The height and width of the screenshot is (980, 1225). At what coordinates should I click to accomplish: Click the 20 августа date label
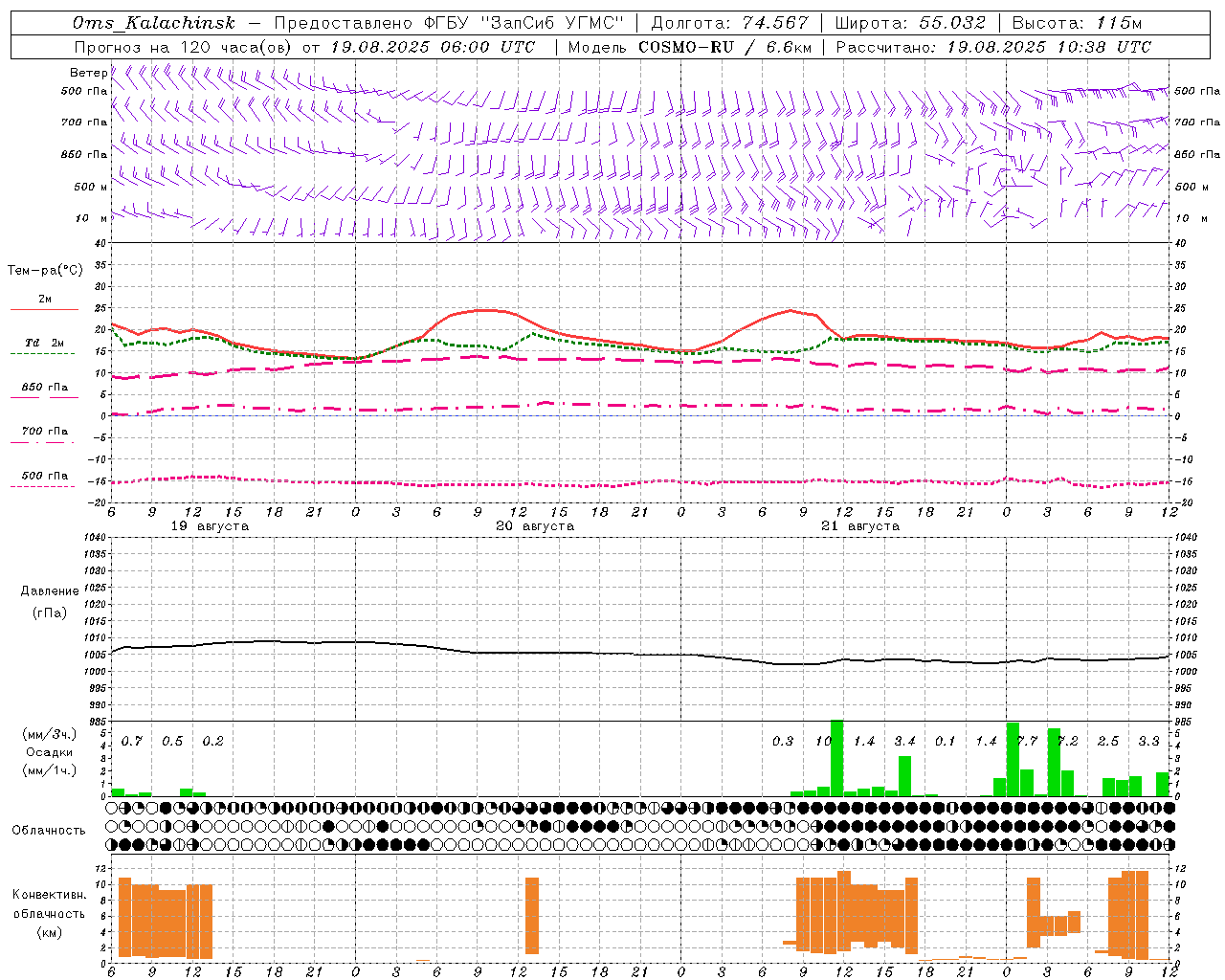click(x=535, y=526)
